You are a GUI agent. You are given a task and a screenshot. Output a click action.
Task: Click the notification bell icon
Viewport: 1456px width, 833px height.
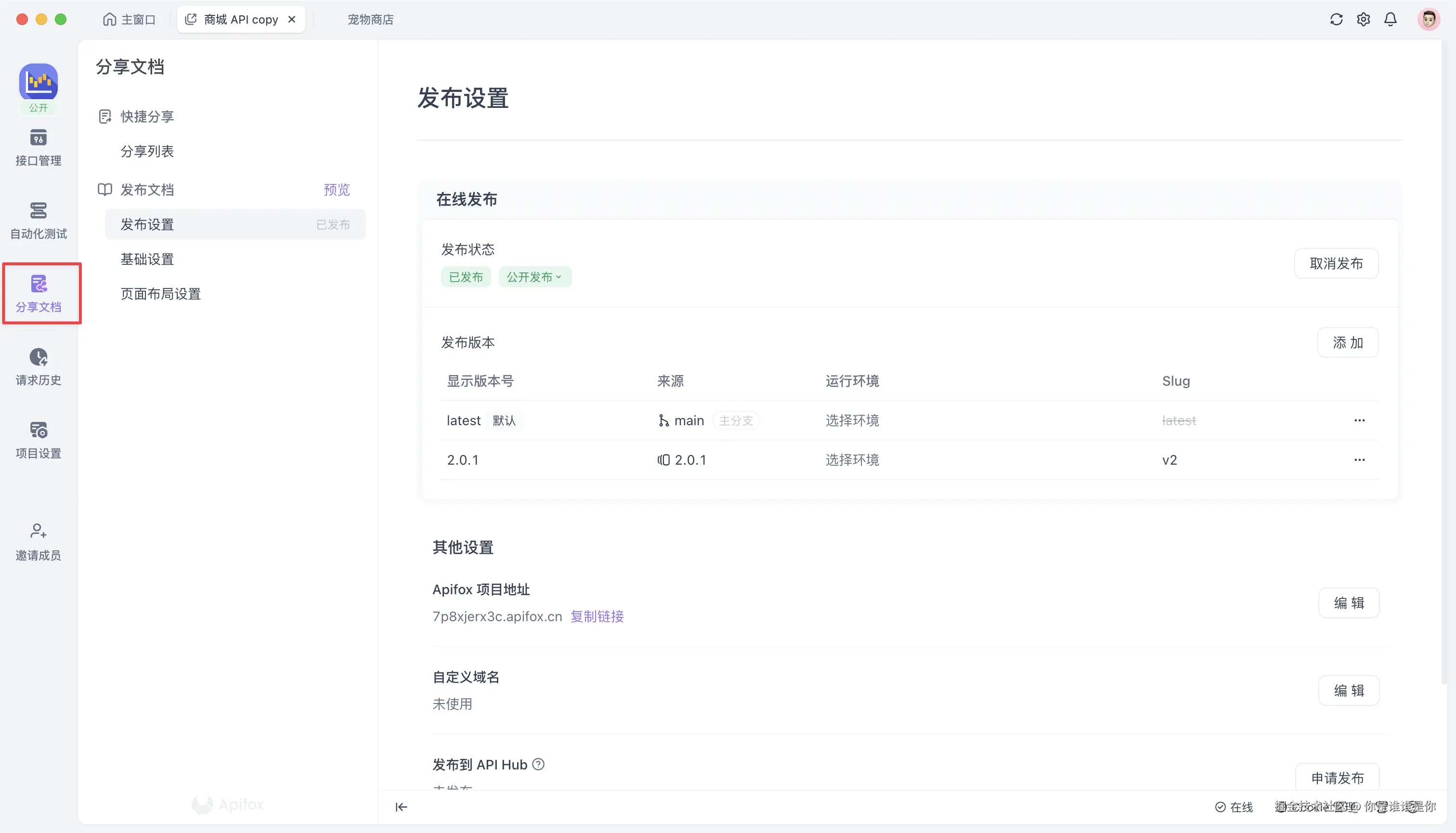click(1390, 19)
